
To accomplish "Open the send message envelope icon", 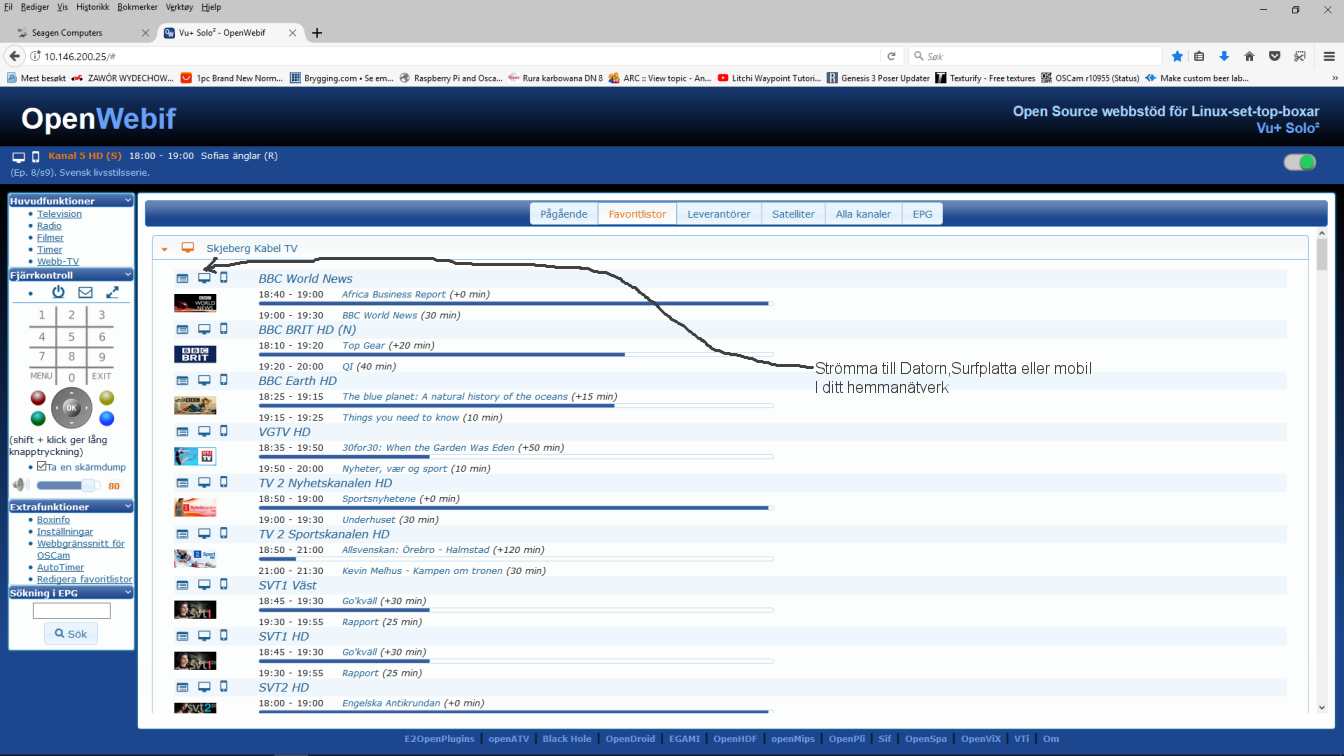I will coord(85,292).
